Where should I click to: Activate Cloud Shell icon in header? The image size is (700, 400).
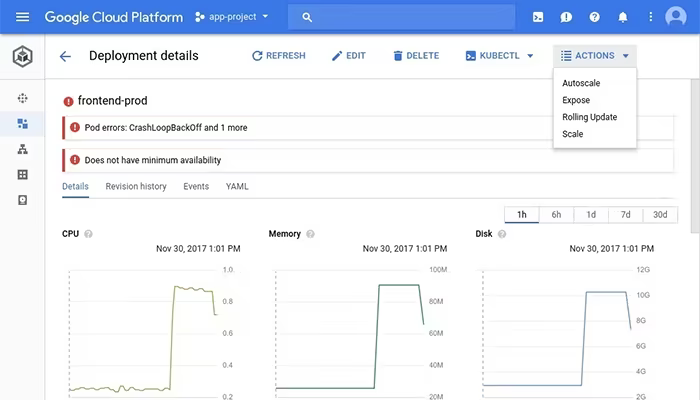tap(538, 17)
